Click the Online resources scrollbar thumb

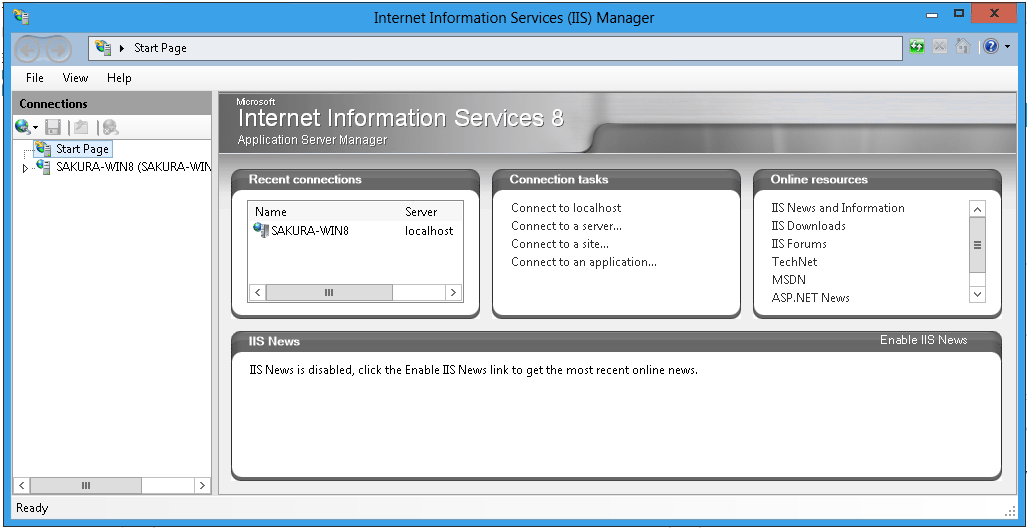click(977, 245)
